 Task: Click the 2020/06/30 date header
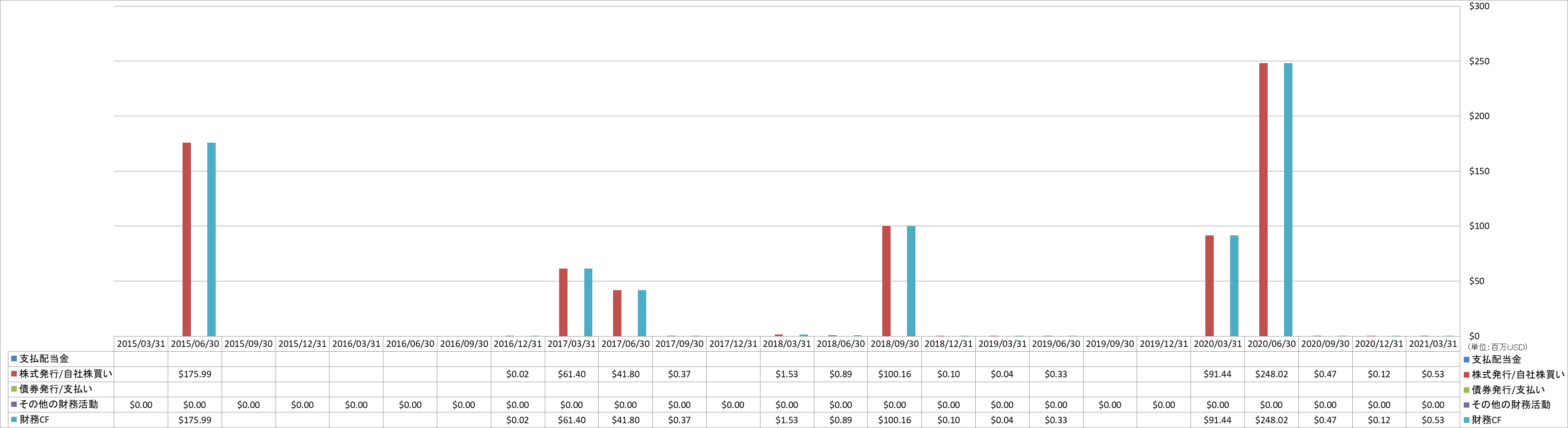(1272, 343)
